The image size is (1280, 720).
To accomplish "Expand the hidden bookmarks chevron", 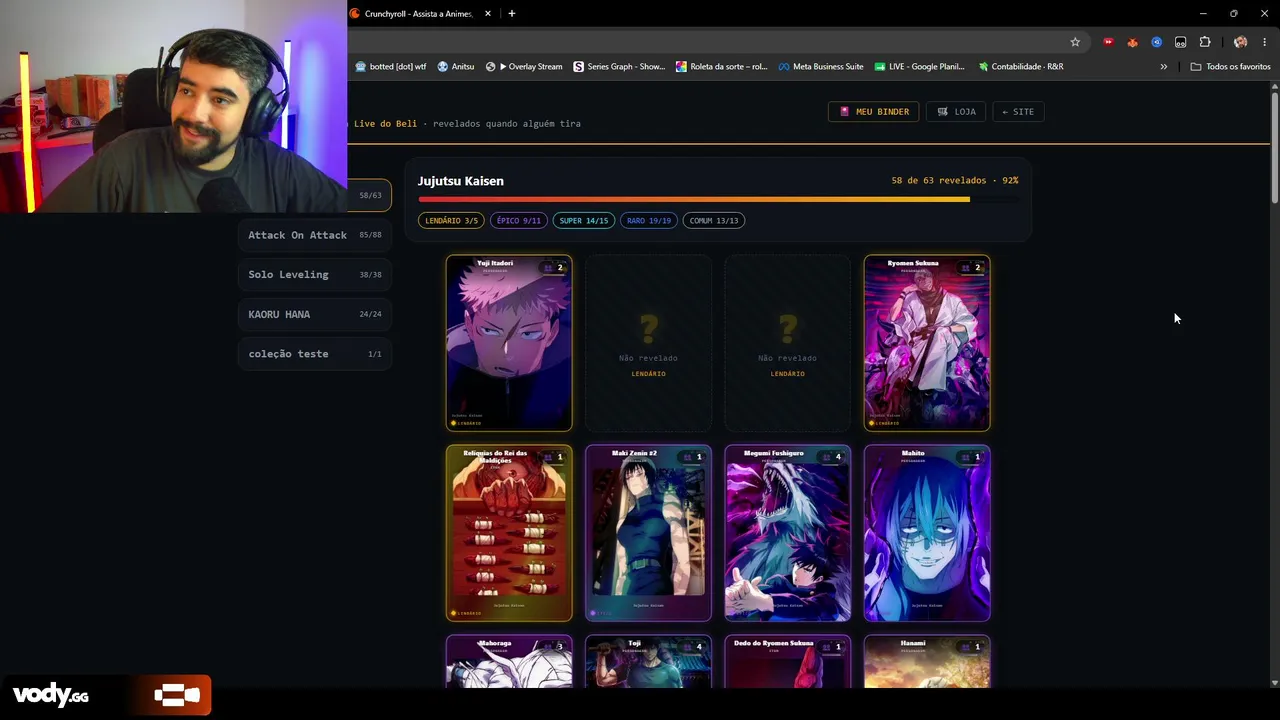I will 1163,67.
